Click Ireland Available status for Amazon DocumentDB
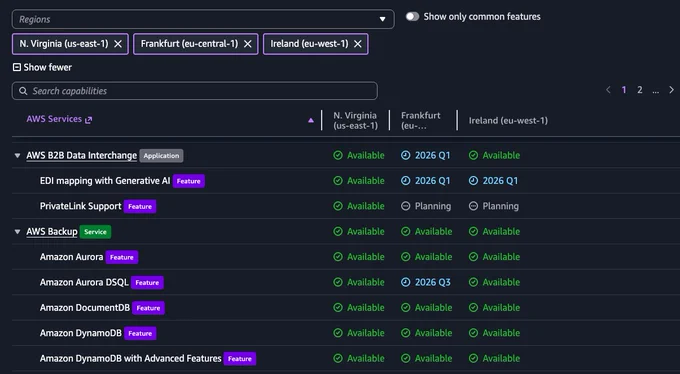This screenshot has width=680, height=374. (494, 308)
